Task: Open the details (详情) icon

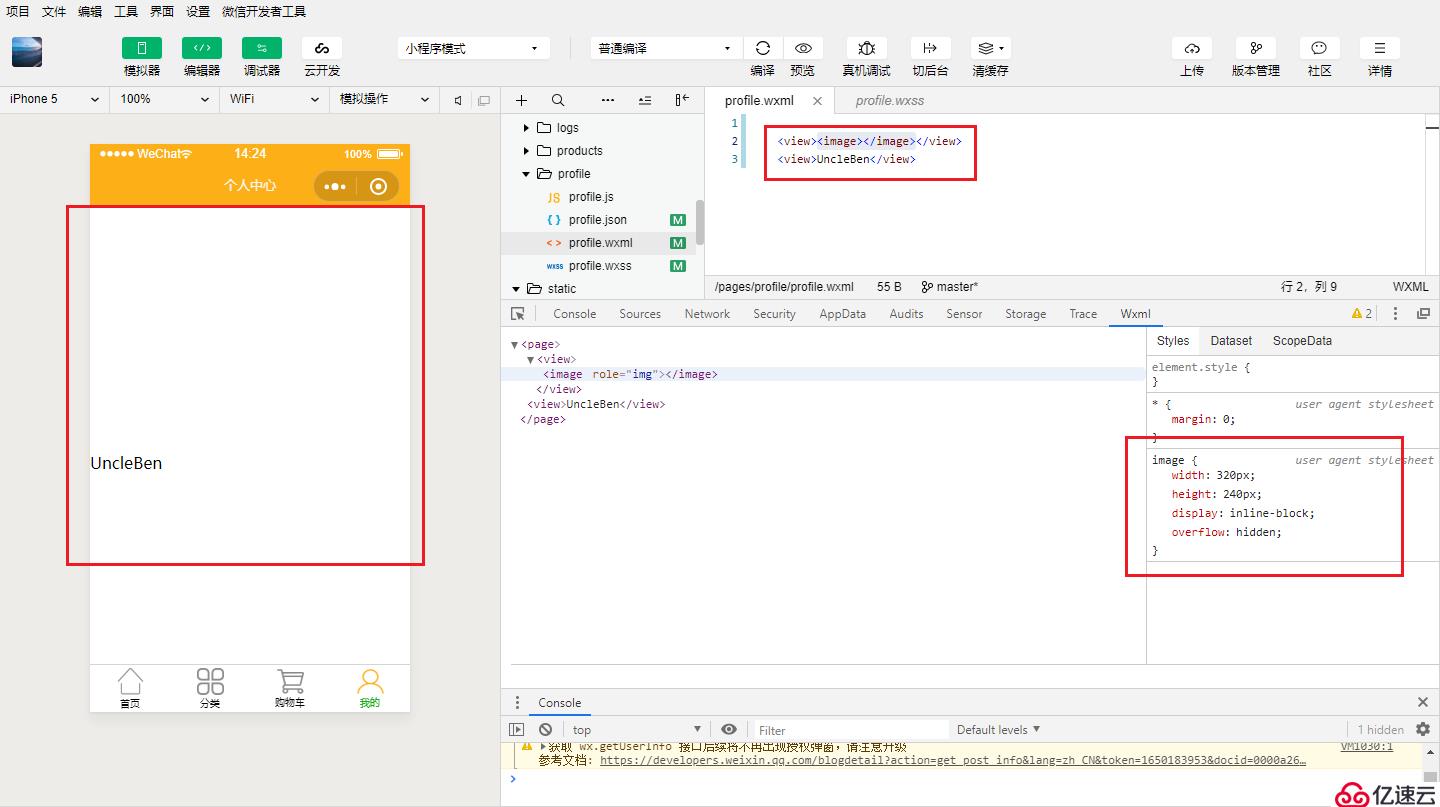Action: 1380,48
